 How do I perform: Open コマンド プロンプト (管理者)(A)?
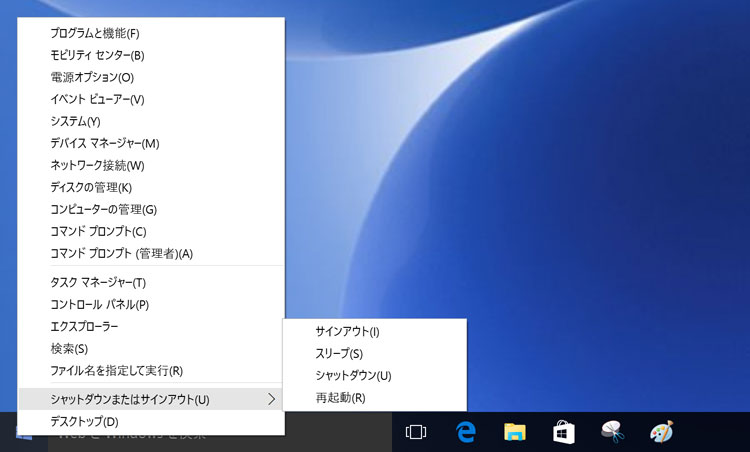coord(151,254)
